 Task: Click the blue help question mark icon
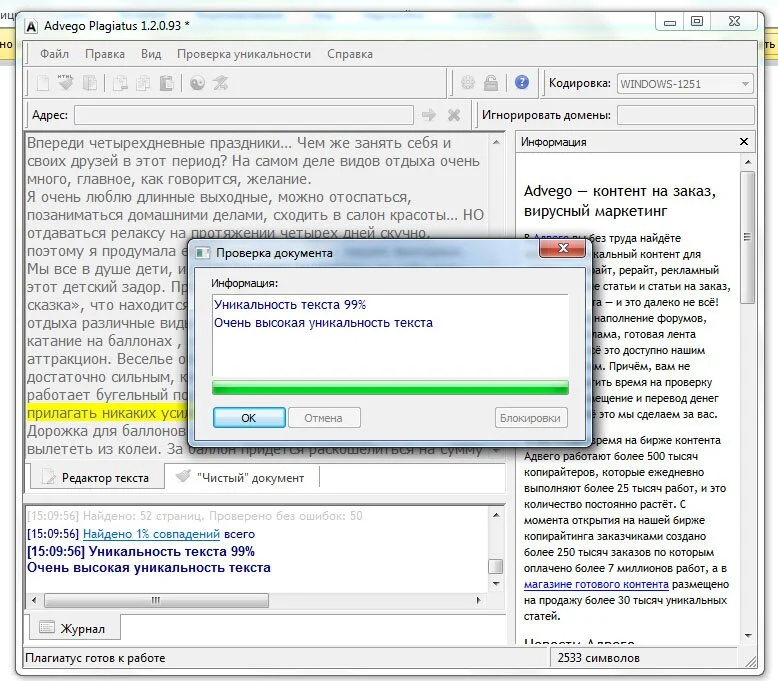pos(521,82)
